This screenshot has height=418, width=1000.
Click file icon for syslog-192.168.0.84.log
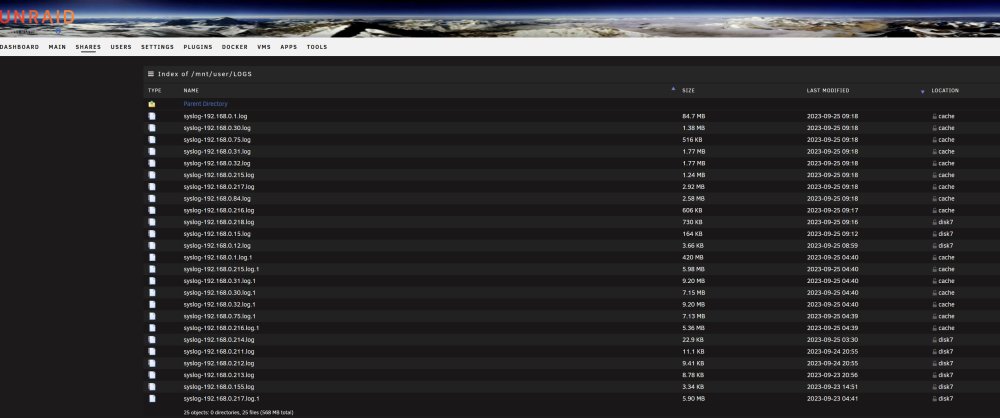point(152,198)
